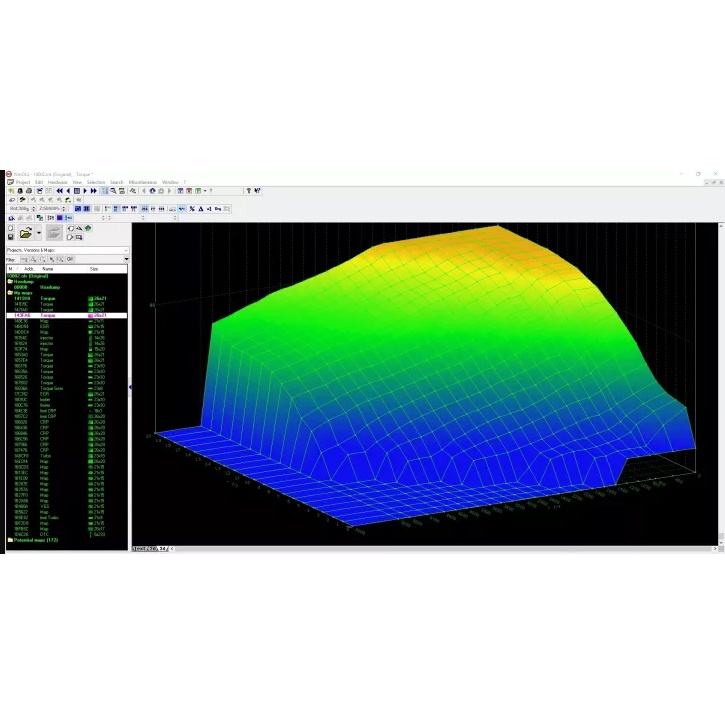This screenshot has width=725, height=725.
Task: Collapse the My maps folder
Action: point(10,293)
